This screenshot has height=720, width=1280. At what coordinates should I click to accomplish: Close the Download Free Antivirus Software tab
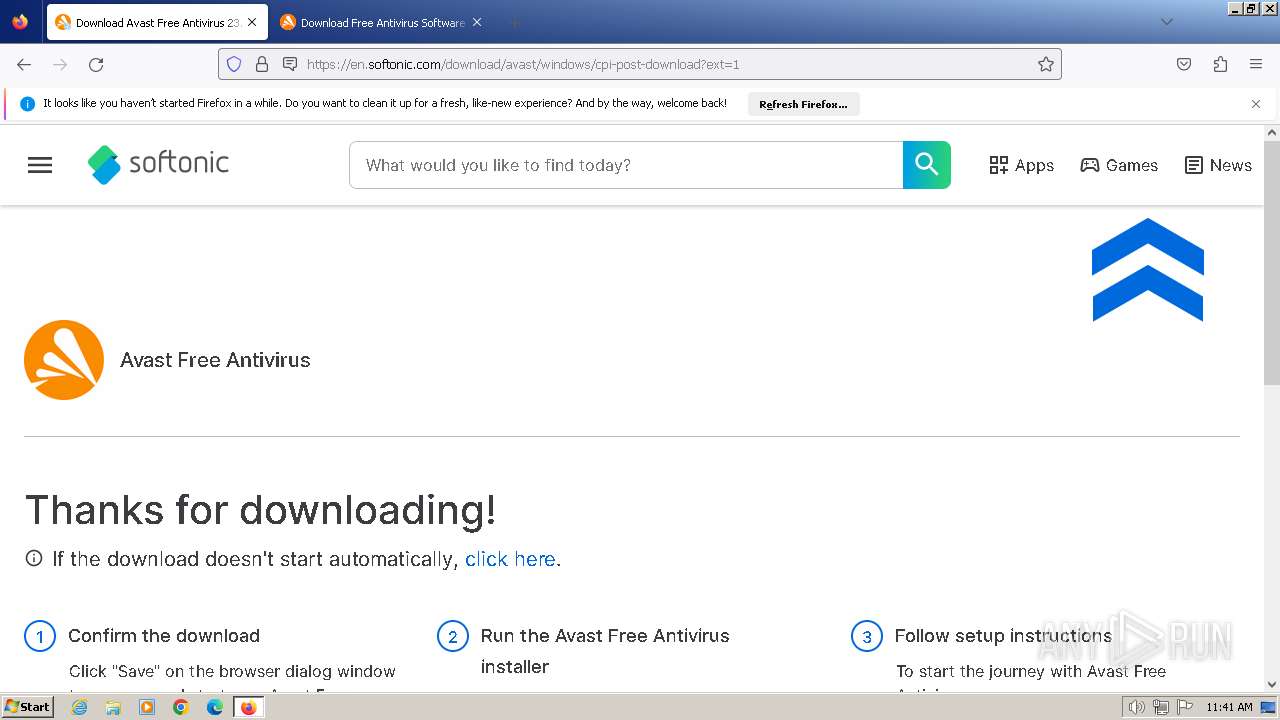tap(477, 22)
